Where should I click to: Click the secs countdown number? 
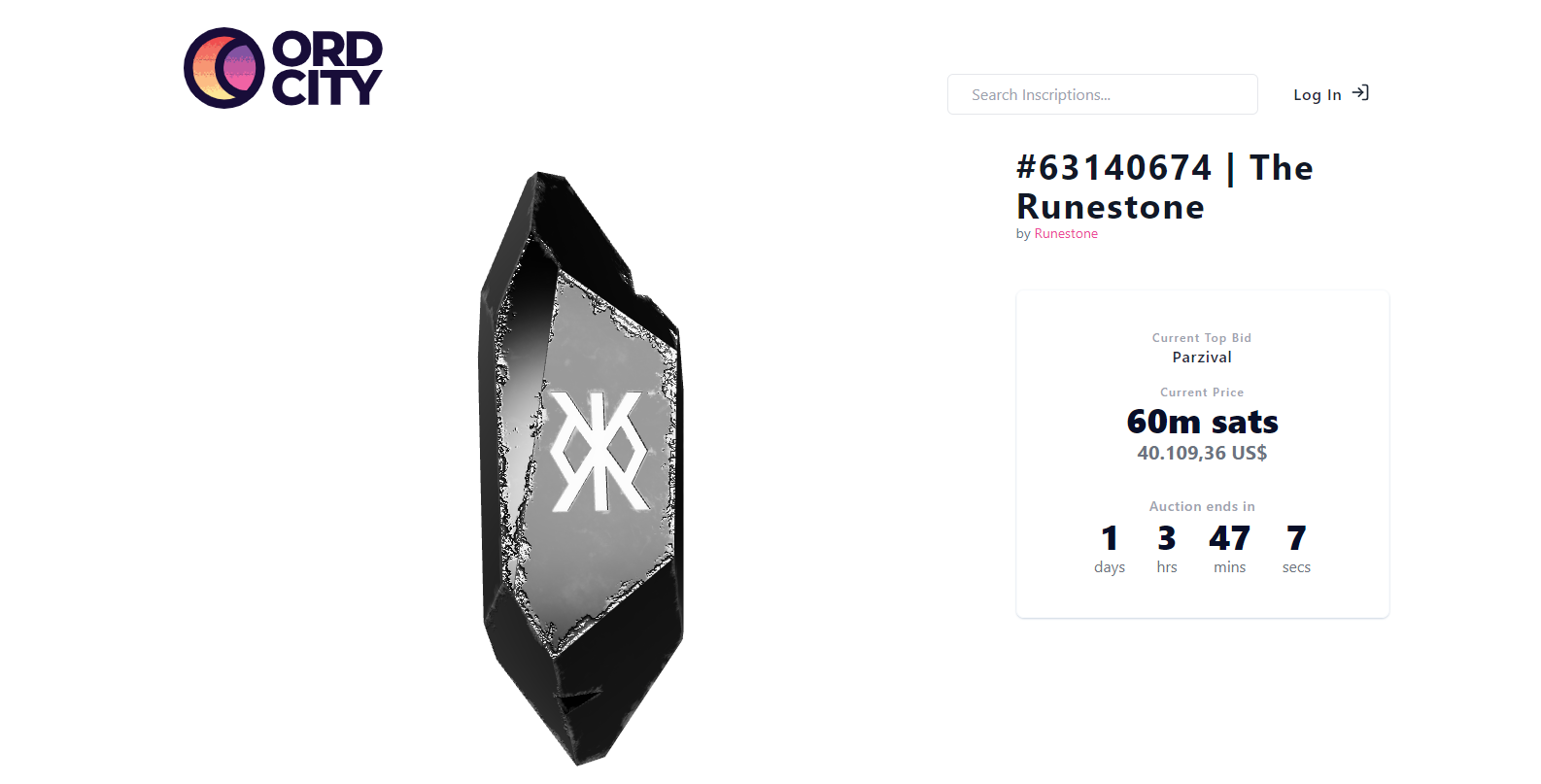[1296, 538]
